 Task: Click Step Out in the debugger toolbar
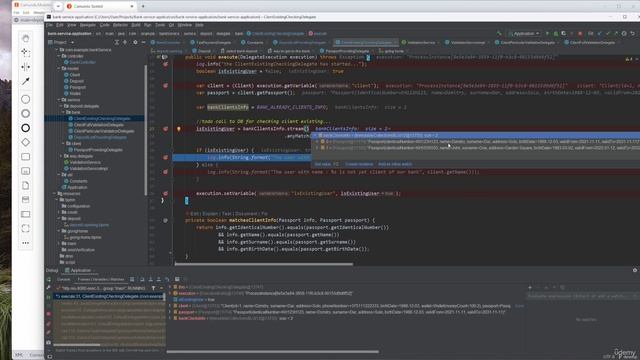pos(159,279)
